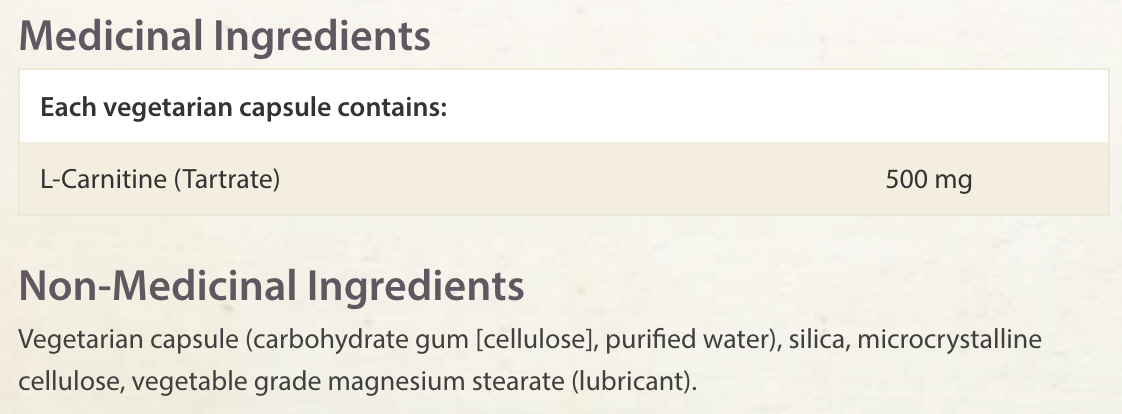Click the word "Each" in the table header
This screenshot has width=1122, height=414.
pyautogui.click(x=61, y=107)
